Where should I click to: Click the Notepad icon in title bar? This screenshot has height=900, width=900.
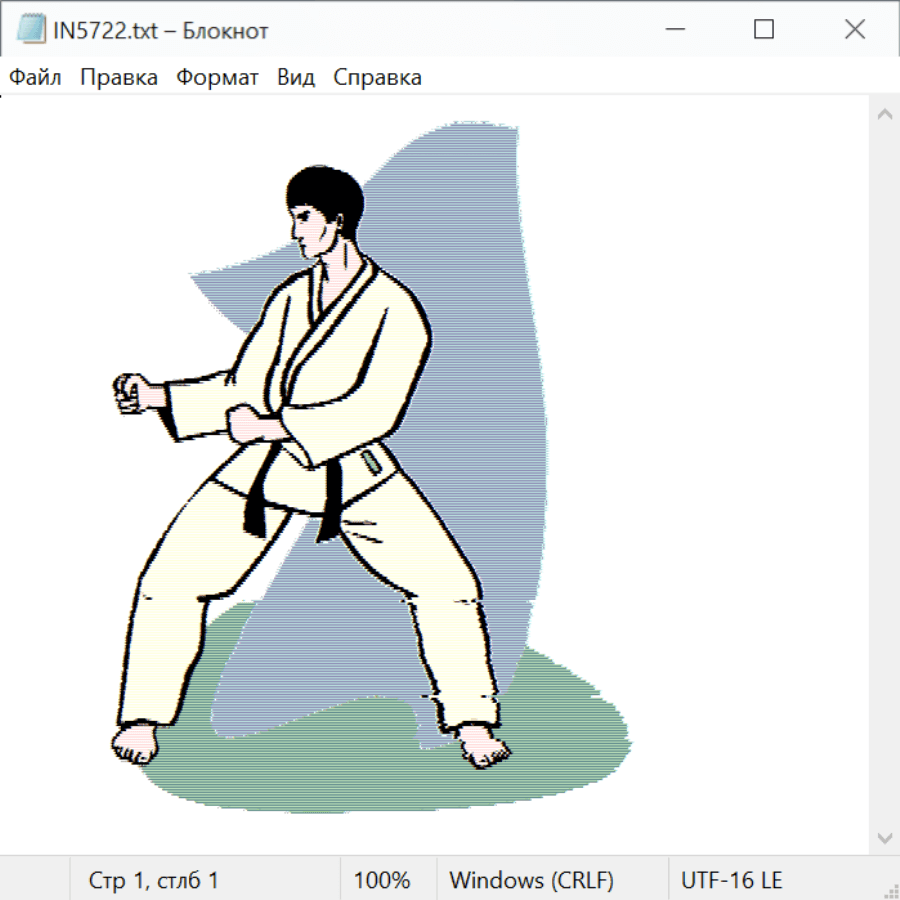(29, 30)
